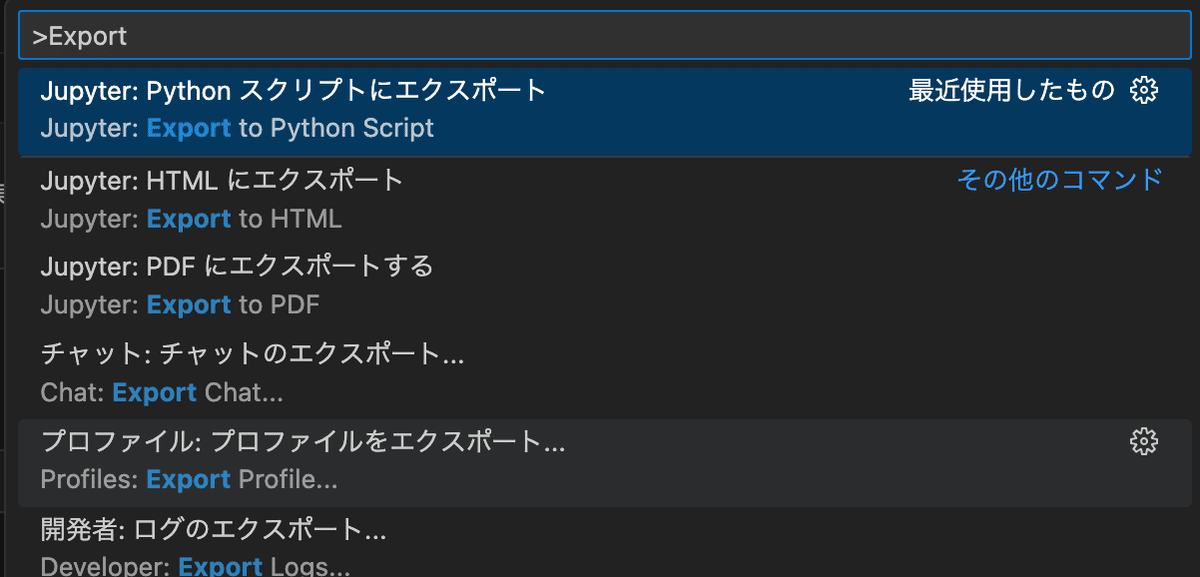Click the gear icon on Profiles export row
Viewport: 1200px width, 577px height.
(x=1144, y=441)
